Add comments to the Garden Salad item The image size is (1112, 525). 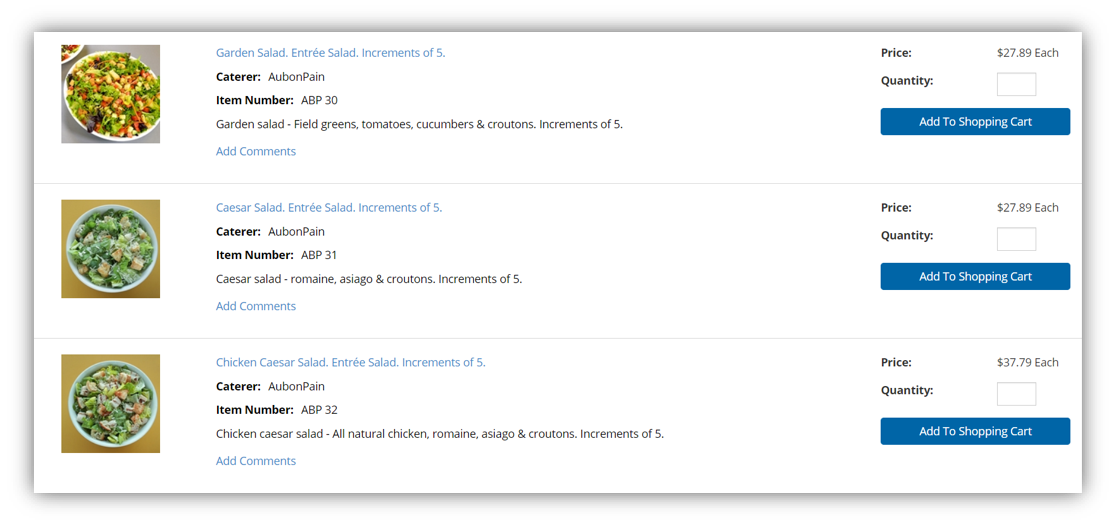[256, 151]
